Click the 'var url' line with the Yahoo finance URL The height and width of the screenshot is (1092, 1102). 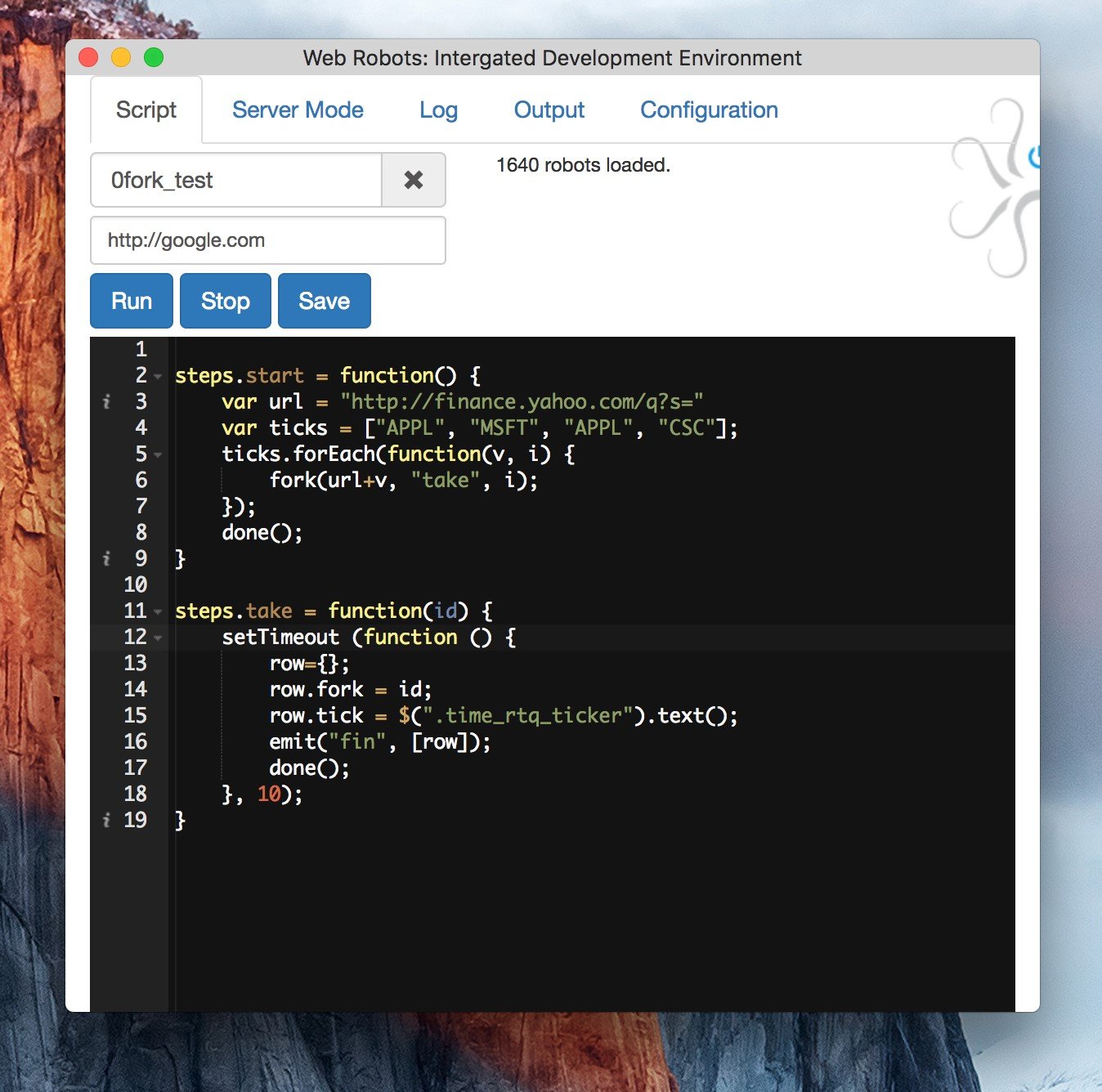[x=463, y=401]
